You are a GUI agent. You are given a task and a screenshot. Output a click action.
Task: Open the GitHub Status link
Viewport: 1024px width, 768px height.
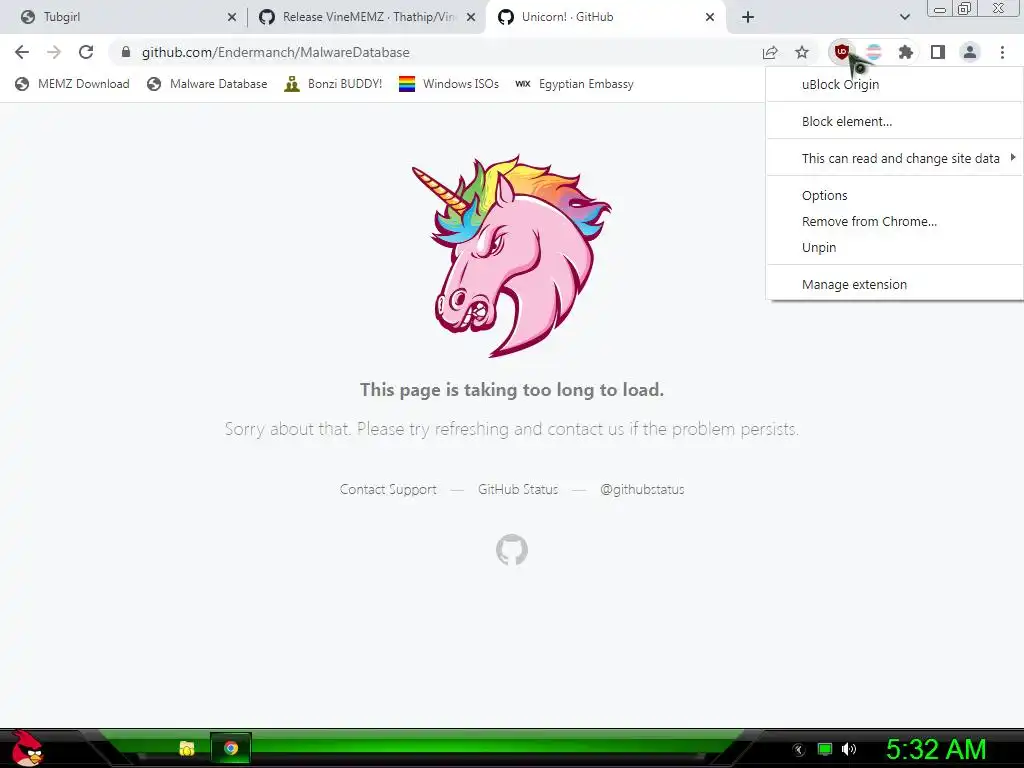click(518, 489)
